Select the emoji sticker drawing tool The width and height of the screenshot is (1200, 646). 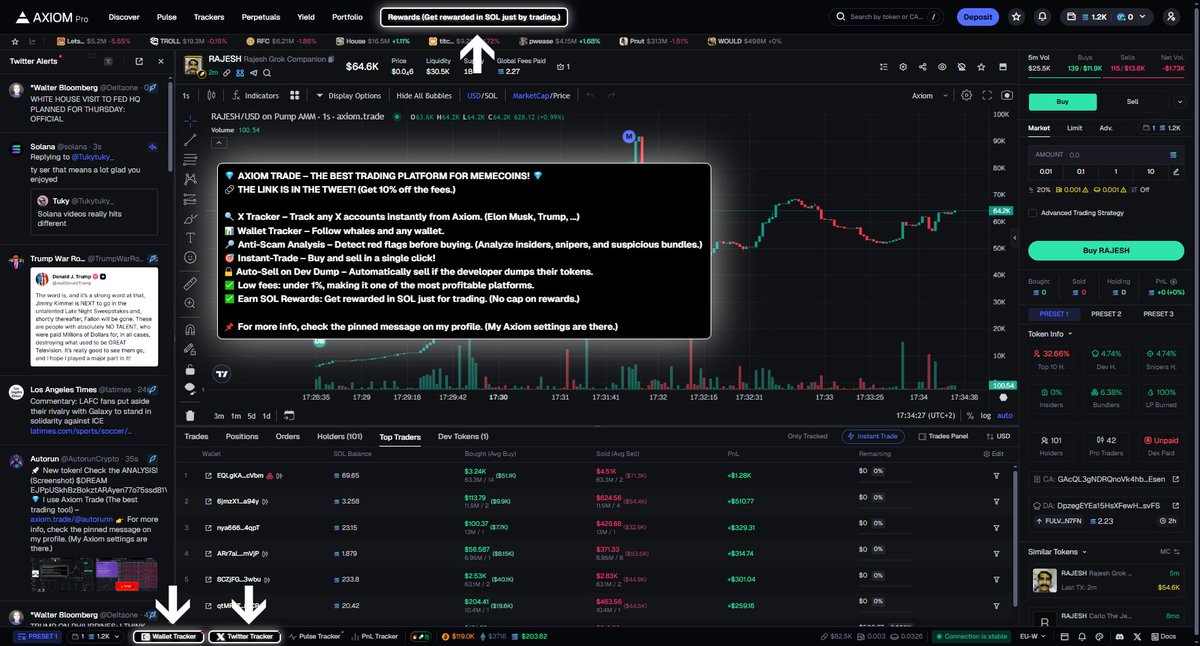point(190,258)
